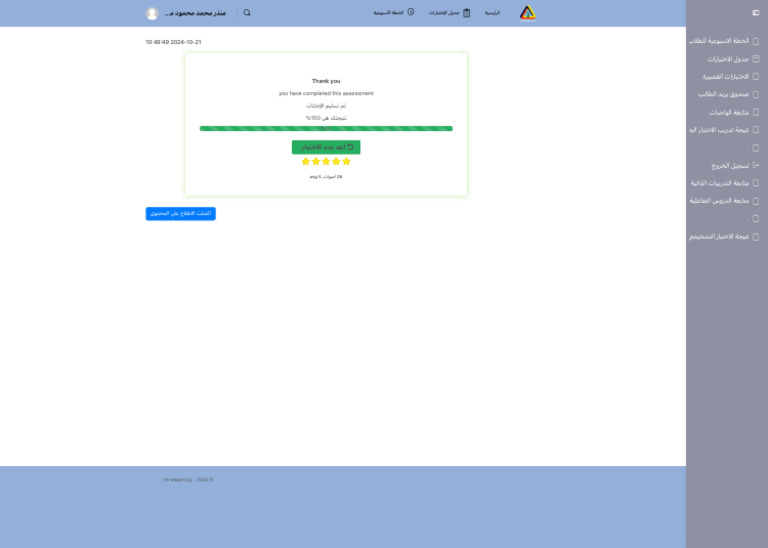
Task: Open صندوق بريد الطالب in the sidebar
Action: pyautogui.click(x=728, y=94)
